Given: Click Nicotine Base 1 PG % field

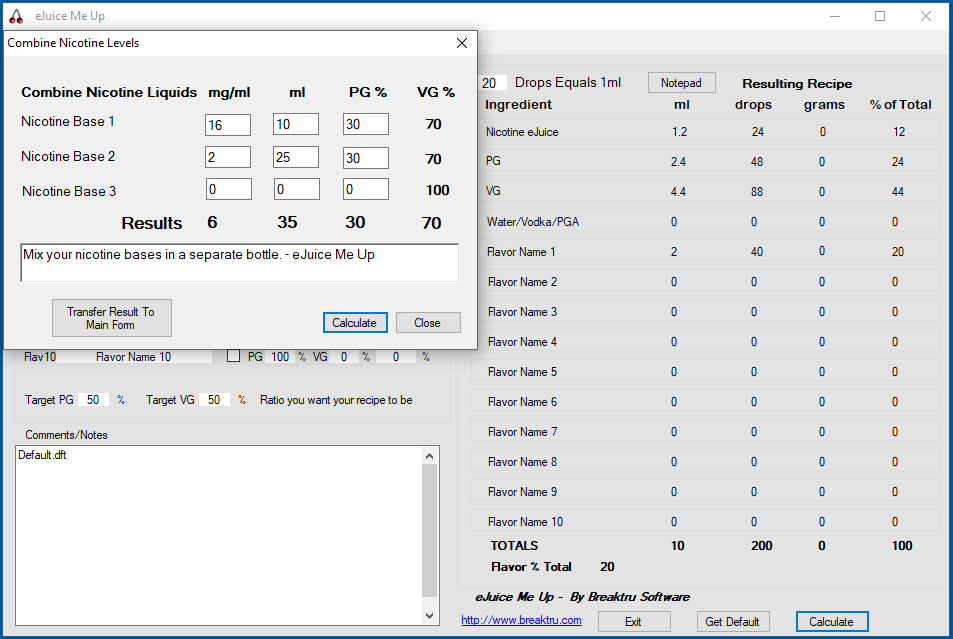Looking at the screenshot, I should [x=366, y=125].
